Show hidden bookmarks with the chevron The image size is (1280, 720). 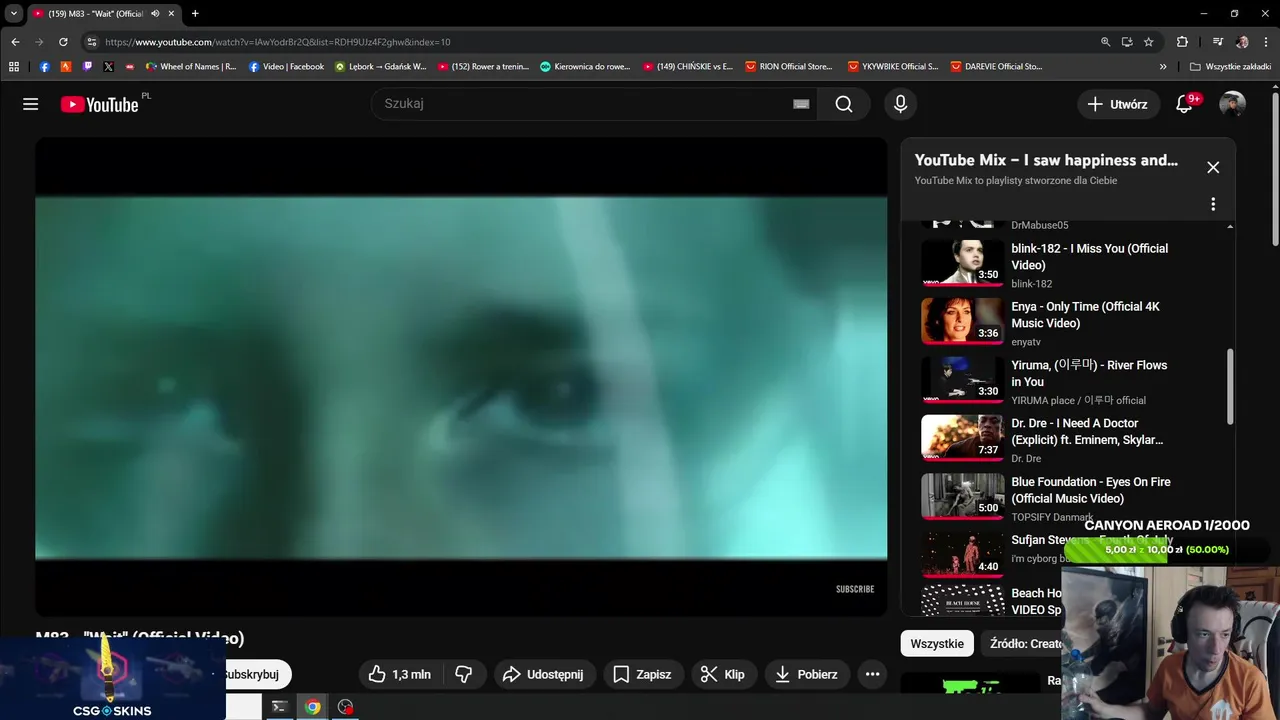(x=1163, y=67)
